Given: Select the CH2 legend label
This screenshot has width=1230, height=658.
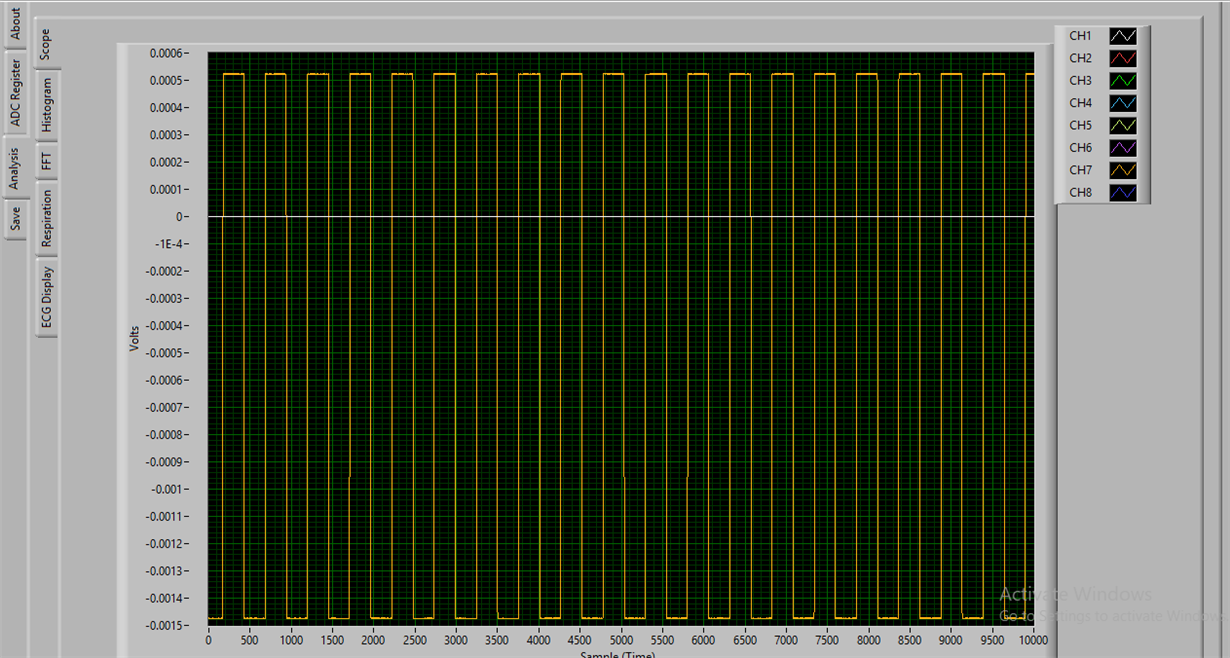Looking at the screenshot, I should point(1081,58).
